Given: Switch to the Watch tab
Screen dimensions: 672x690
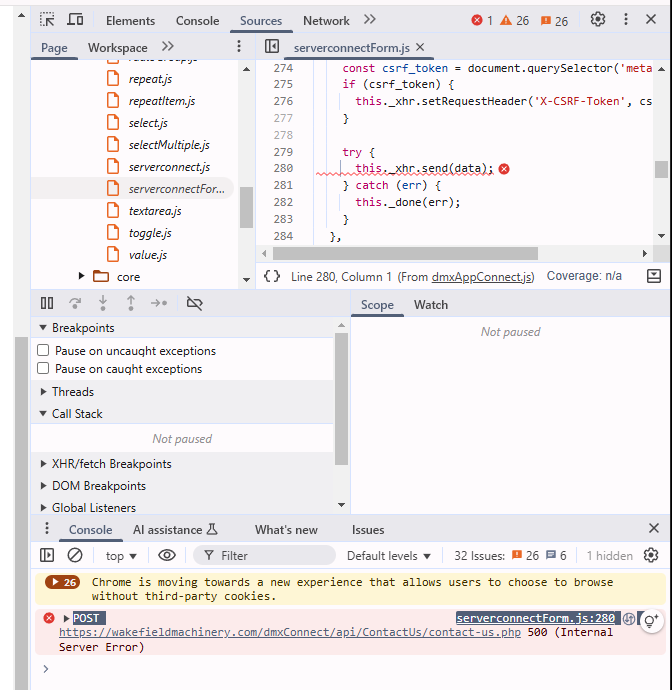Looking at the screenshot, I should (x=431, y=305).
